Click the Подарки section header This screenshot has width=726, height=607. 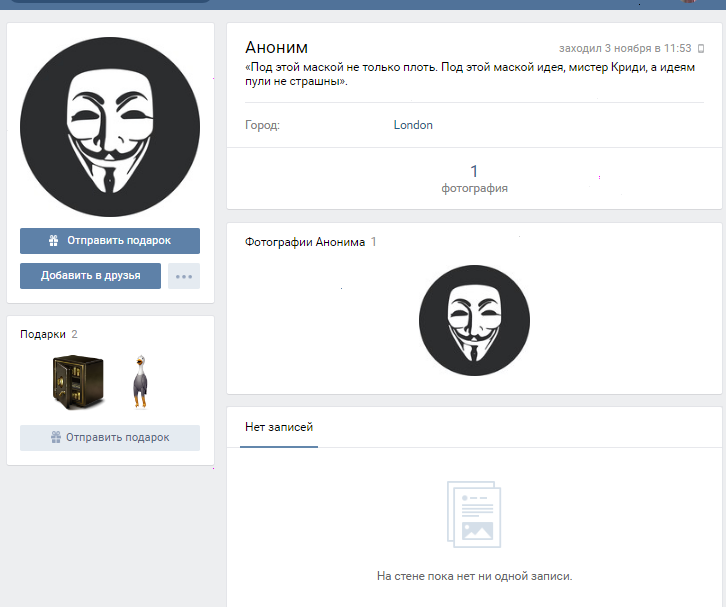coord(49,334)
